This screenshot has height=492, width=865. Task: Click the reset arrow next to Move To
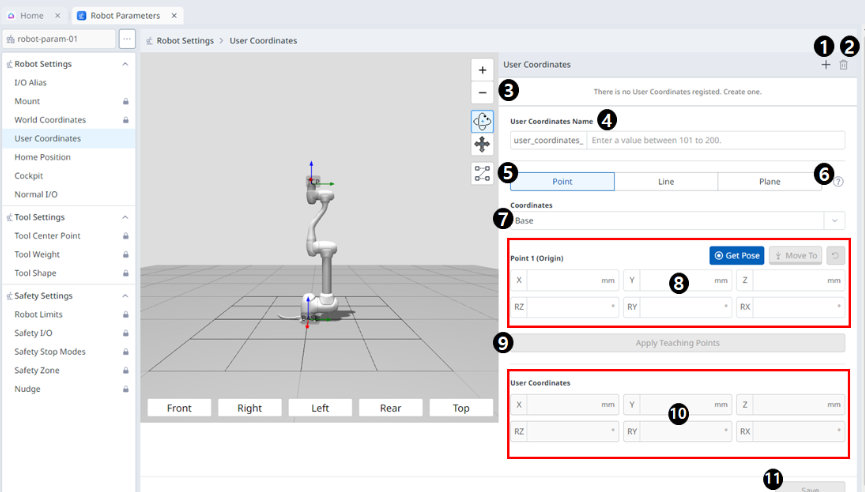(x=835, y=255)
